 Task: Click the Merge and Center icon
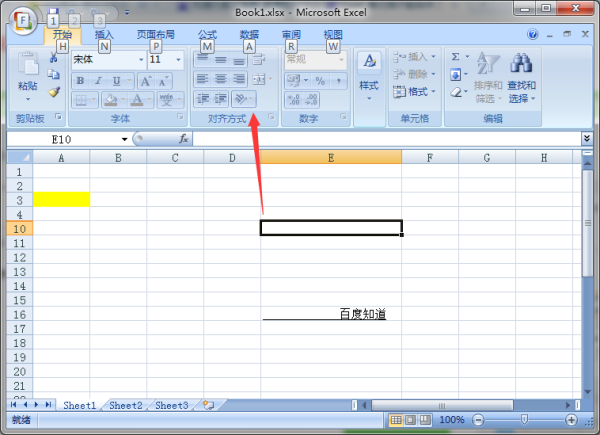click(259, 79)
